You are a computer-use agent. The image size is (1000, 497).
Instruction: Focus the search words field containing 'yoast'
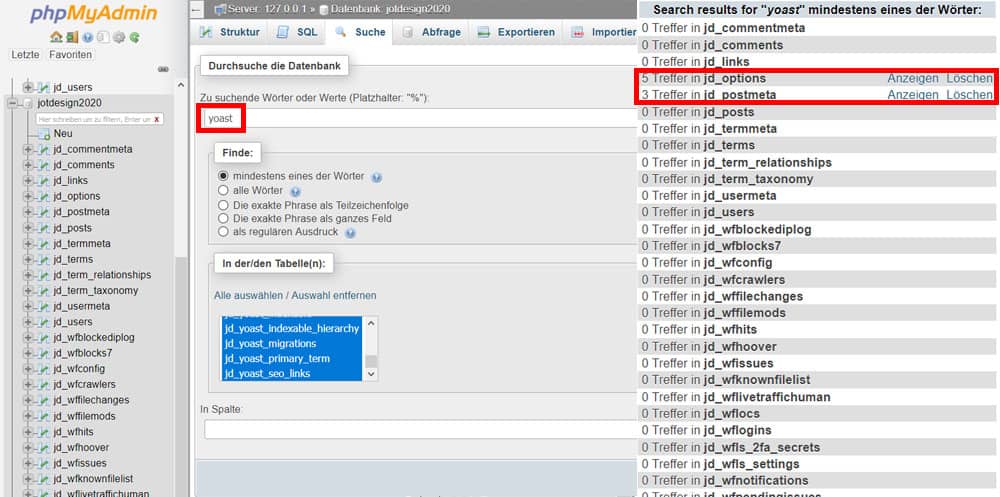(421, 118)
